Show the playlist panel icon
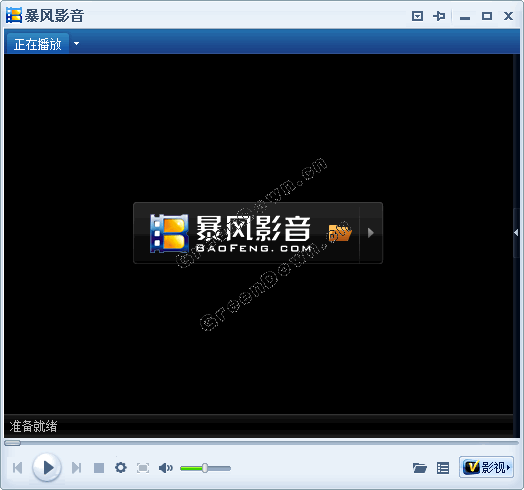 click(x=443, y=468)
